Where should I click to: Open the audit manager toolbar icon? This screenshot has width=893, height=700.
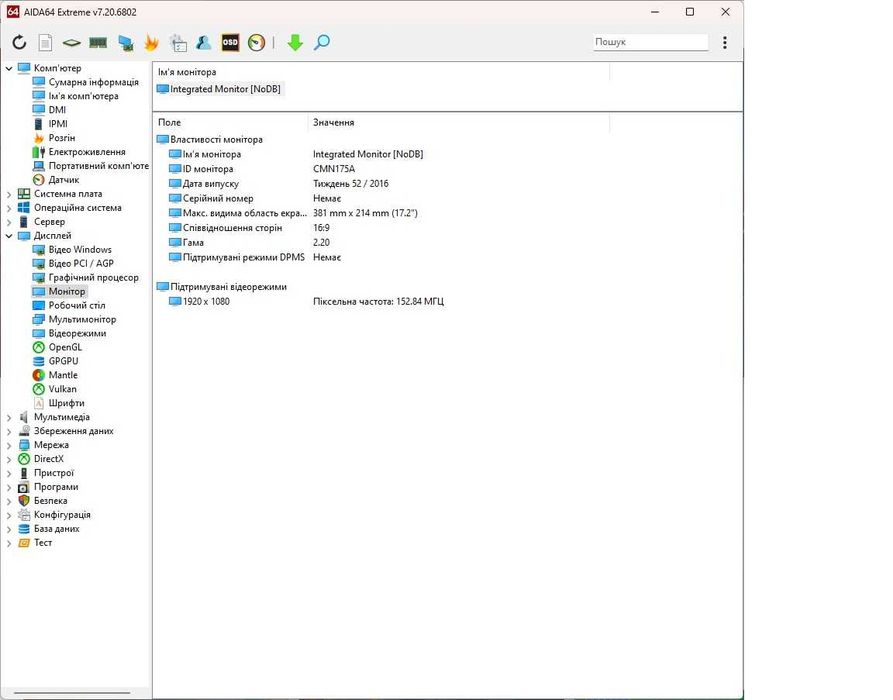(178, 43)
